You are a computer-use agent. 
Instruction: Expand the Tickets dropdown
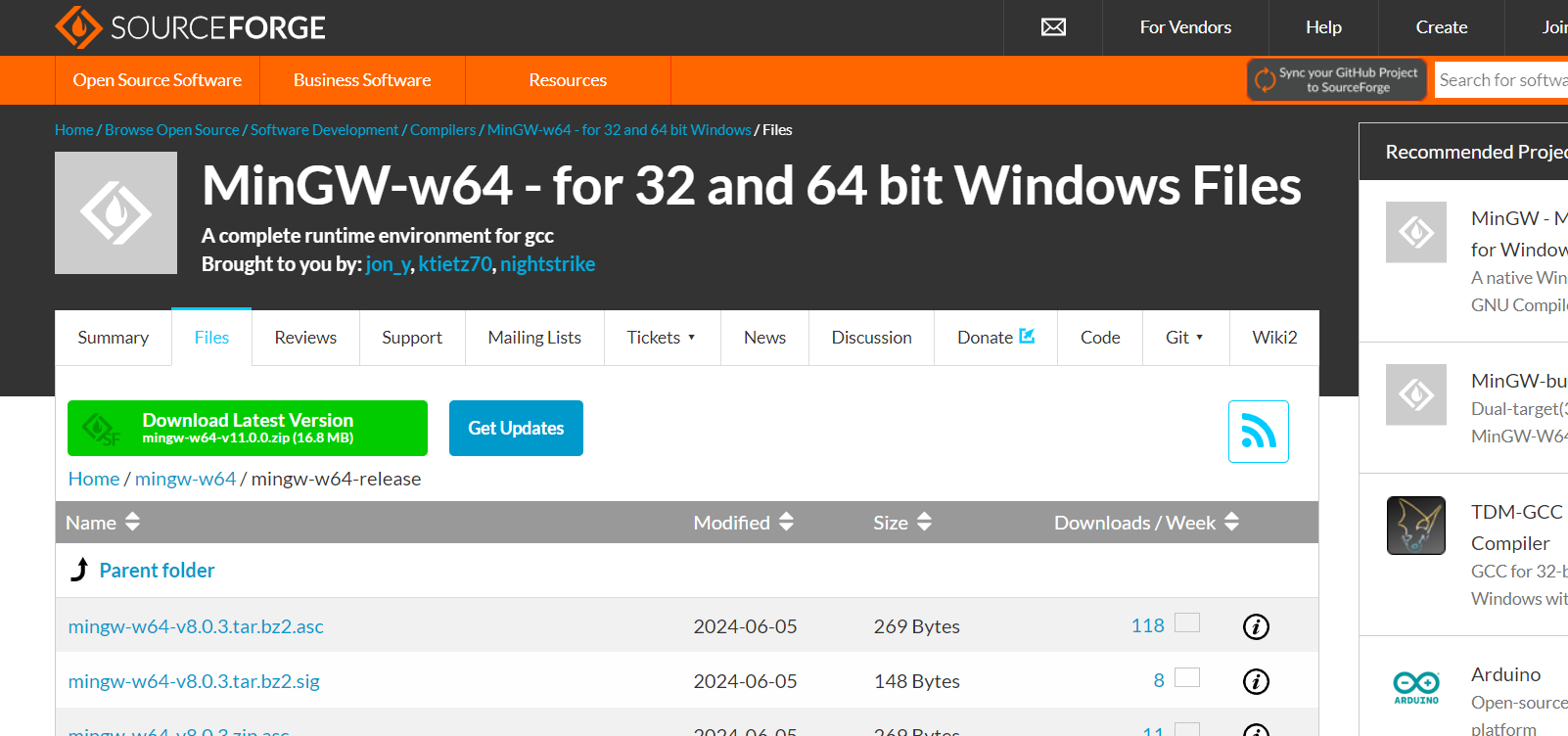(x=662, y=338)
